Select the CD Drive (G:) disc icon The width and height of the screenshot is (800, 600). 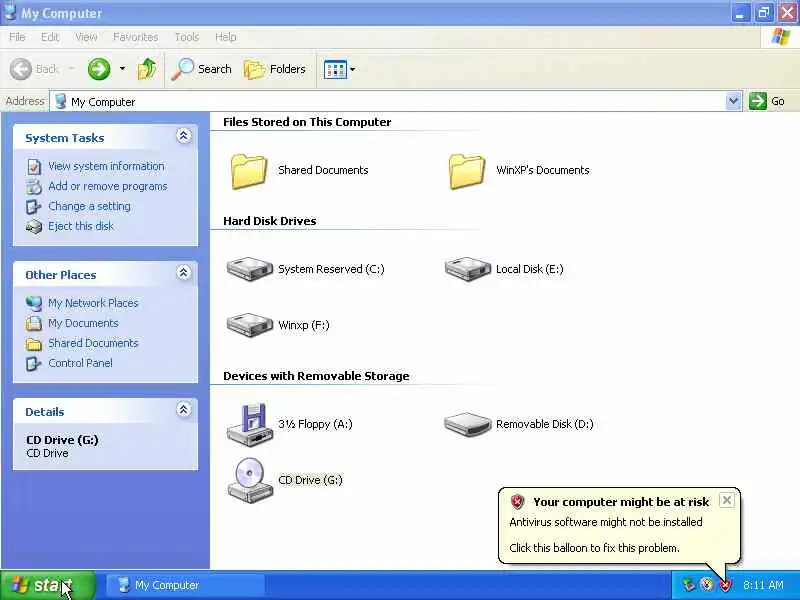point(249,480)
